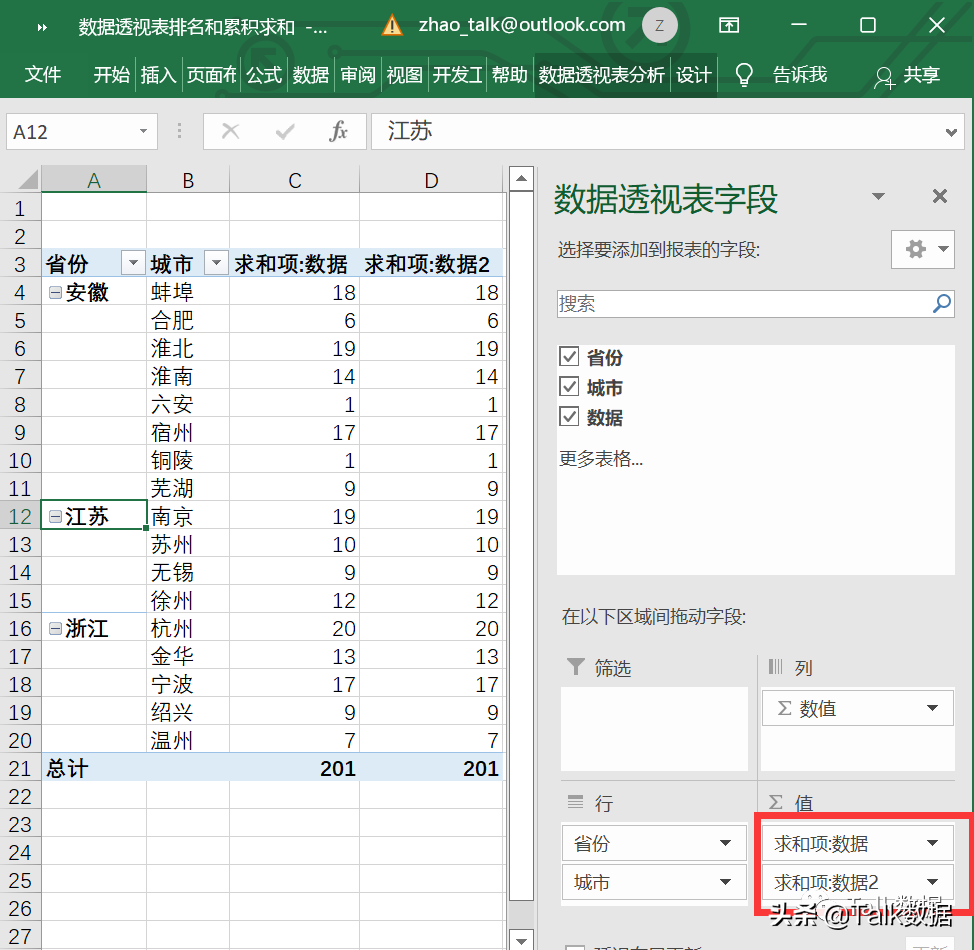Screen dimensions: 974x950
Task: Select the 总计 cell
Action: click(x=94, y=769)
